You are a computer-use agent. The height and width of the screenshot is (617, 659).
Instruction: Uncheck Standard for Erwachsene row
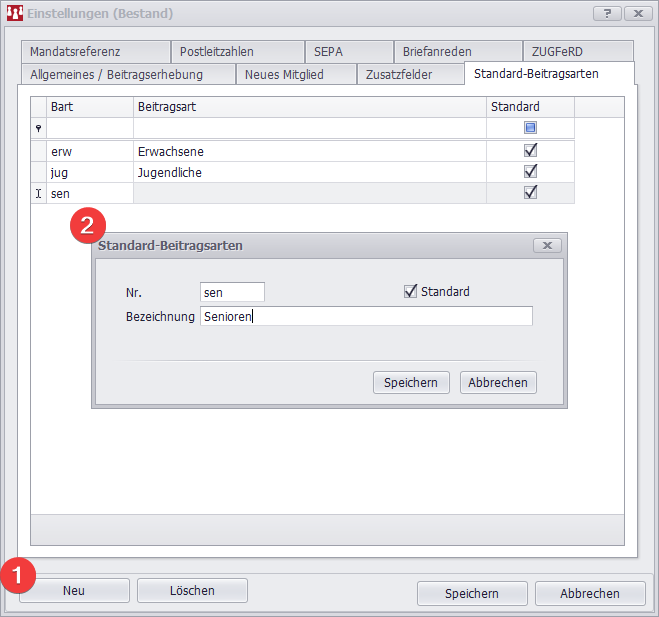(x=530, y=150)
